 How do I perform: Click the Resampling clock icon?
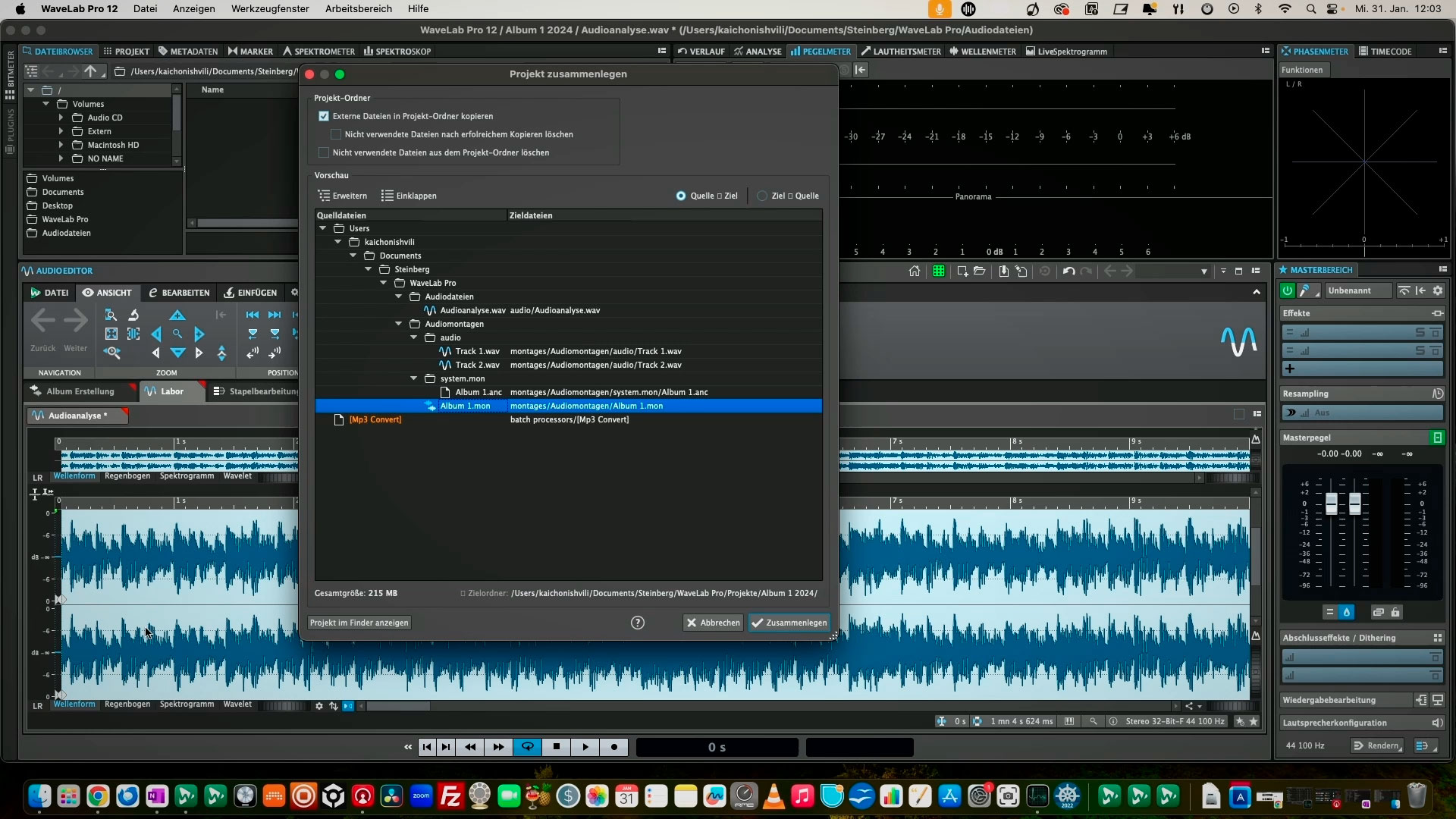(1437, 394)
